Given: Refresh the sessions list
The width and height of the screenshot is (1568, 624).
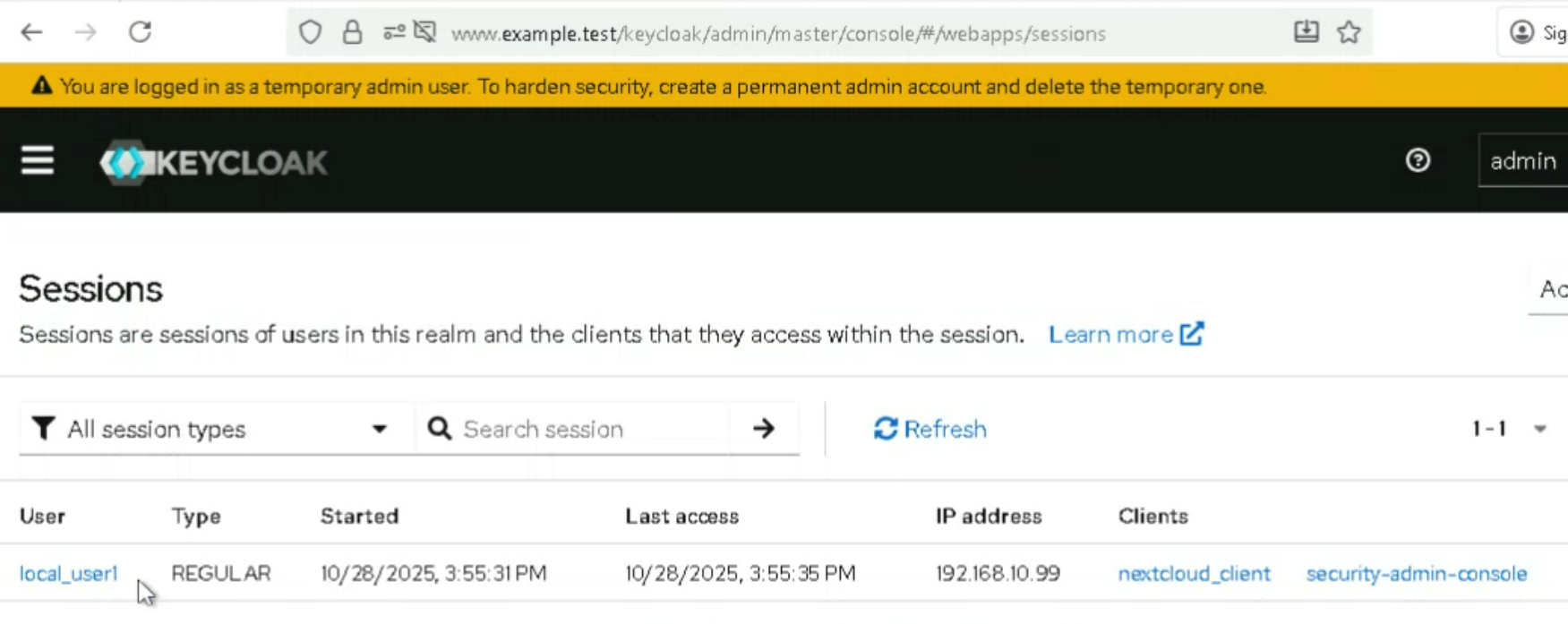Looking at the screenshot, I should [930, 430].
